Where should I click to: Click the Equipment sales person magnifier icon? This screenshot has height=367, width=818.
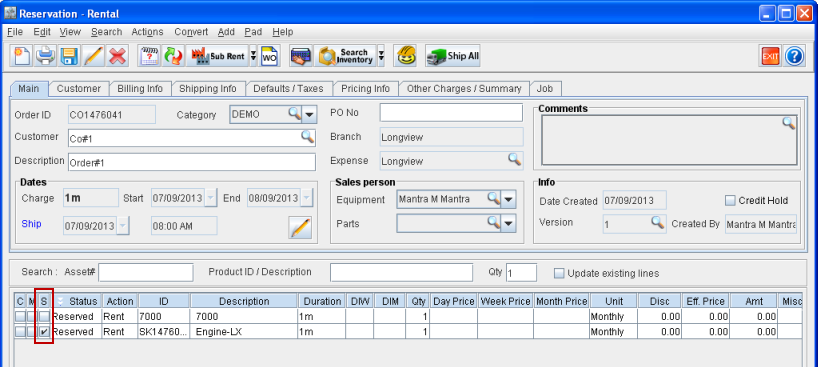point(494,197)
